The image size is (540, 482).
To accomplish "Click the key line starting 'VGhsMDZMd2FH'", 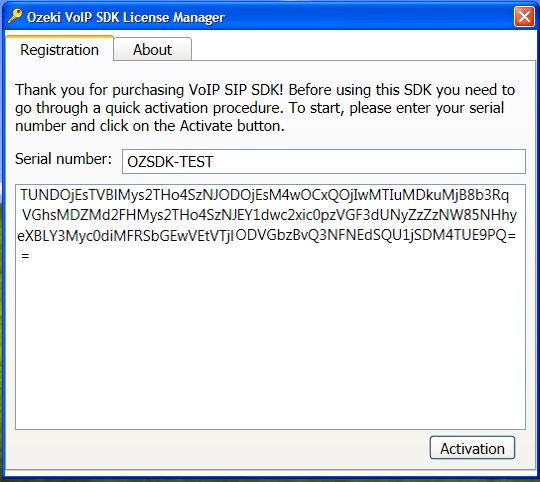I will click(269, 215).
